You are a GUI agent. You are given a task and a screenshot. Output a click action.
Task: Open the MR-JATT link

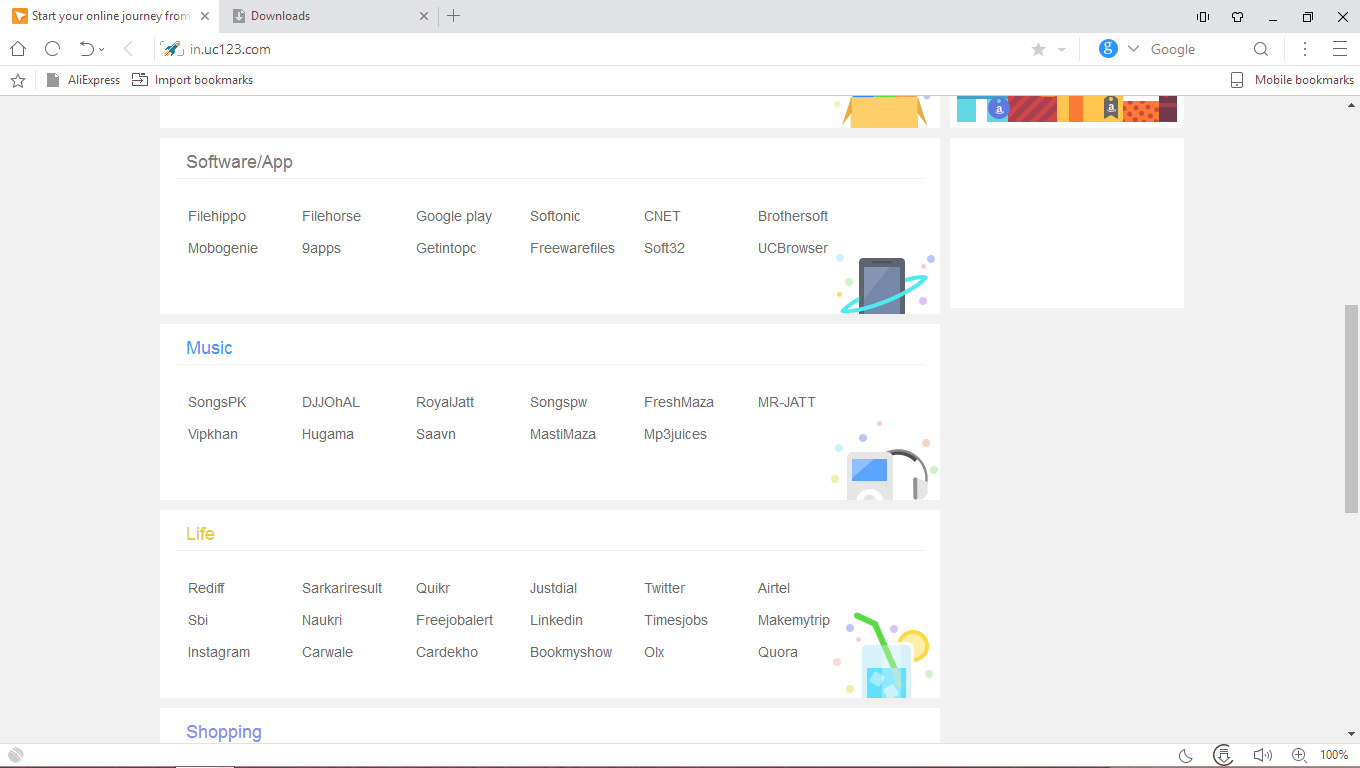787,402
